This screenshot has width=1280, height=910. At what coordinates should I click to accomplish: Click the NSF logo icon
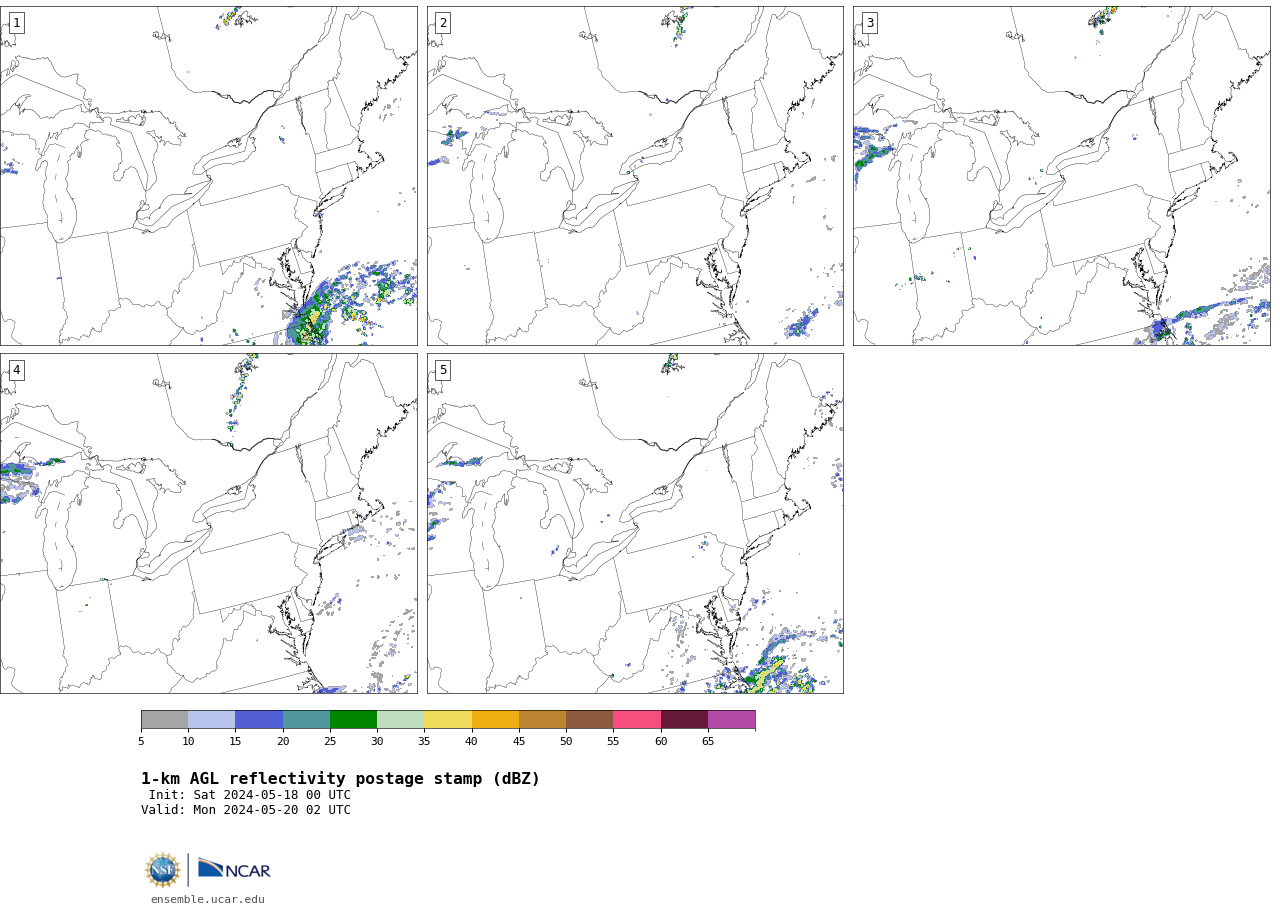tap(163, 870)
